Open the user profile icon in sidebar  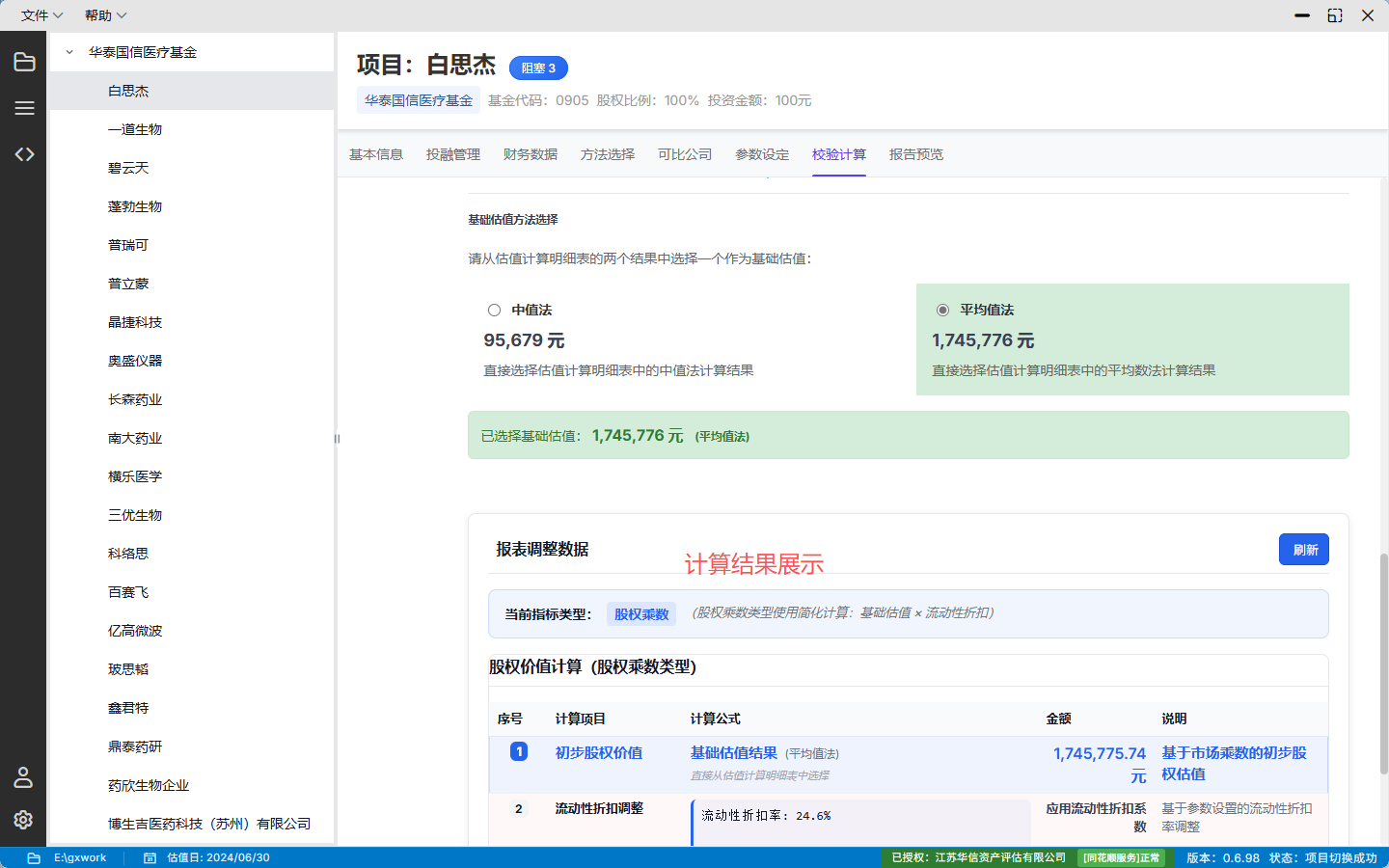[23, 776]
